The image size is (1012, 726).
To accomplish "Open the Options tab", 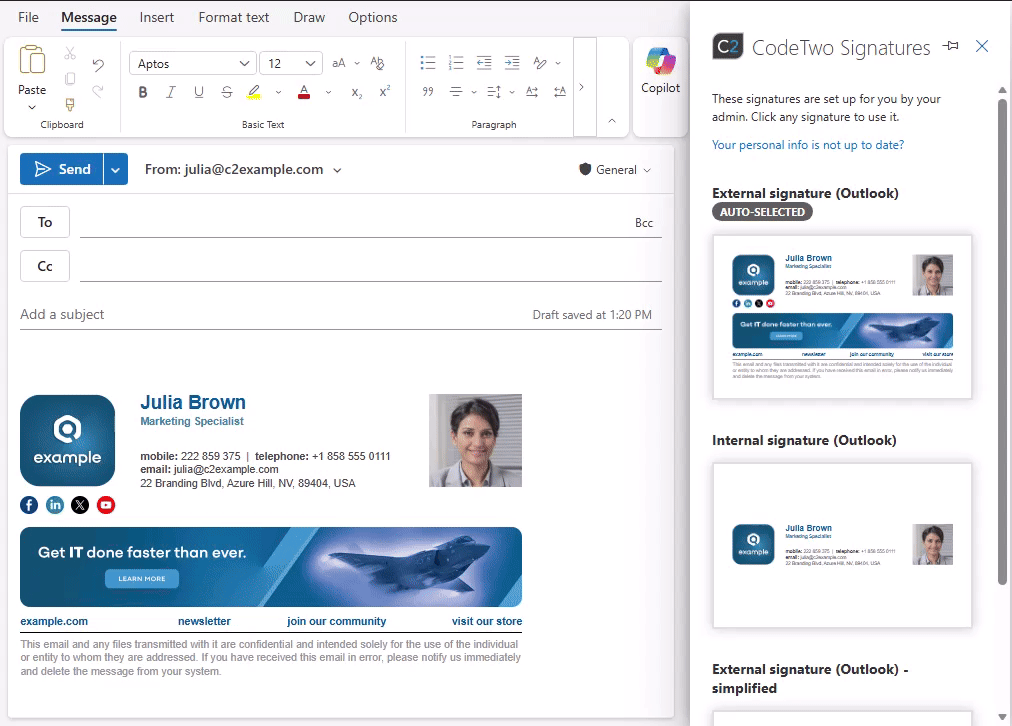I will (x=373, y=17).
